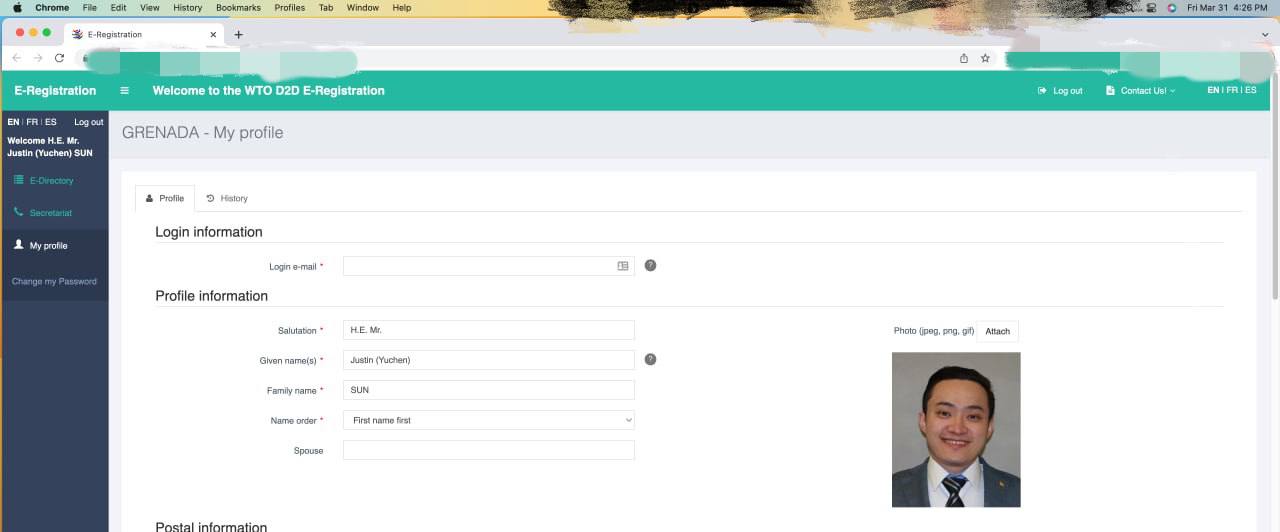Expand the Contact Us! dropdown
The height and width of the screenshot is (532, 1280).
pyautogui.click(x=1141, y=90)
